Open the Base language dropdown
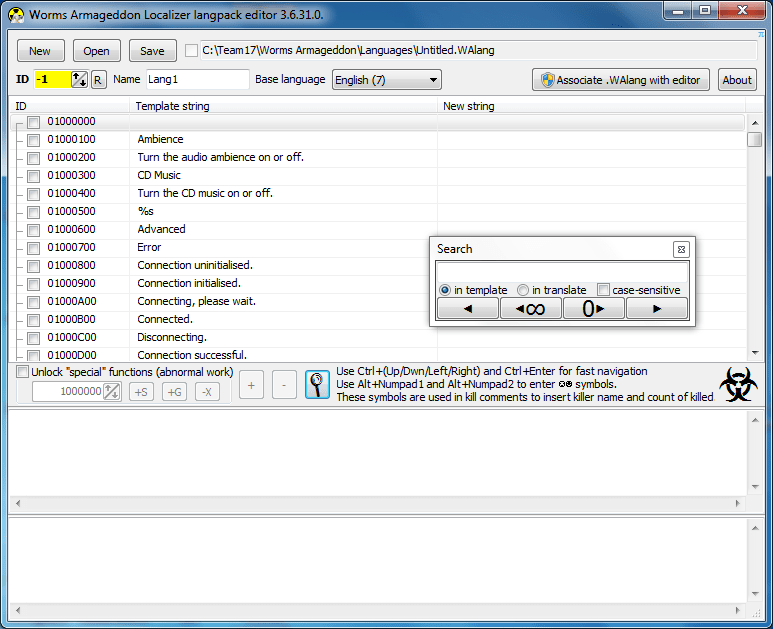 pos(386,80)
